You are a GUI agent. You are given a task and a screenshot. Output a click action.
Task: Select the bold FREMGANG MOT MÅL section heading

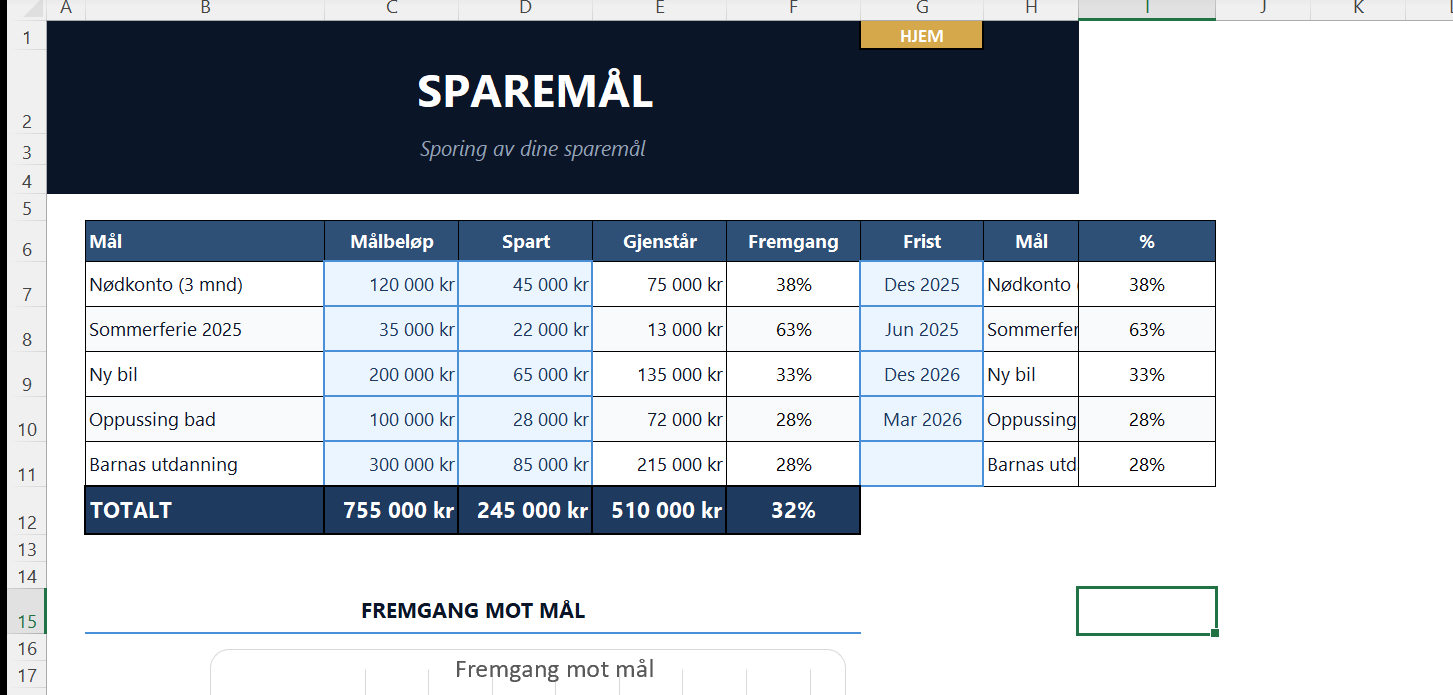tap(473, 611)
